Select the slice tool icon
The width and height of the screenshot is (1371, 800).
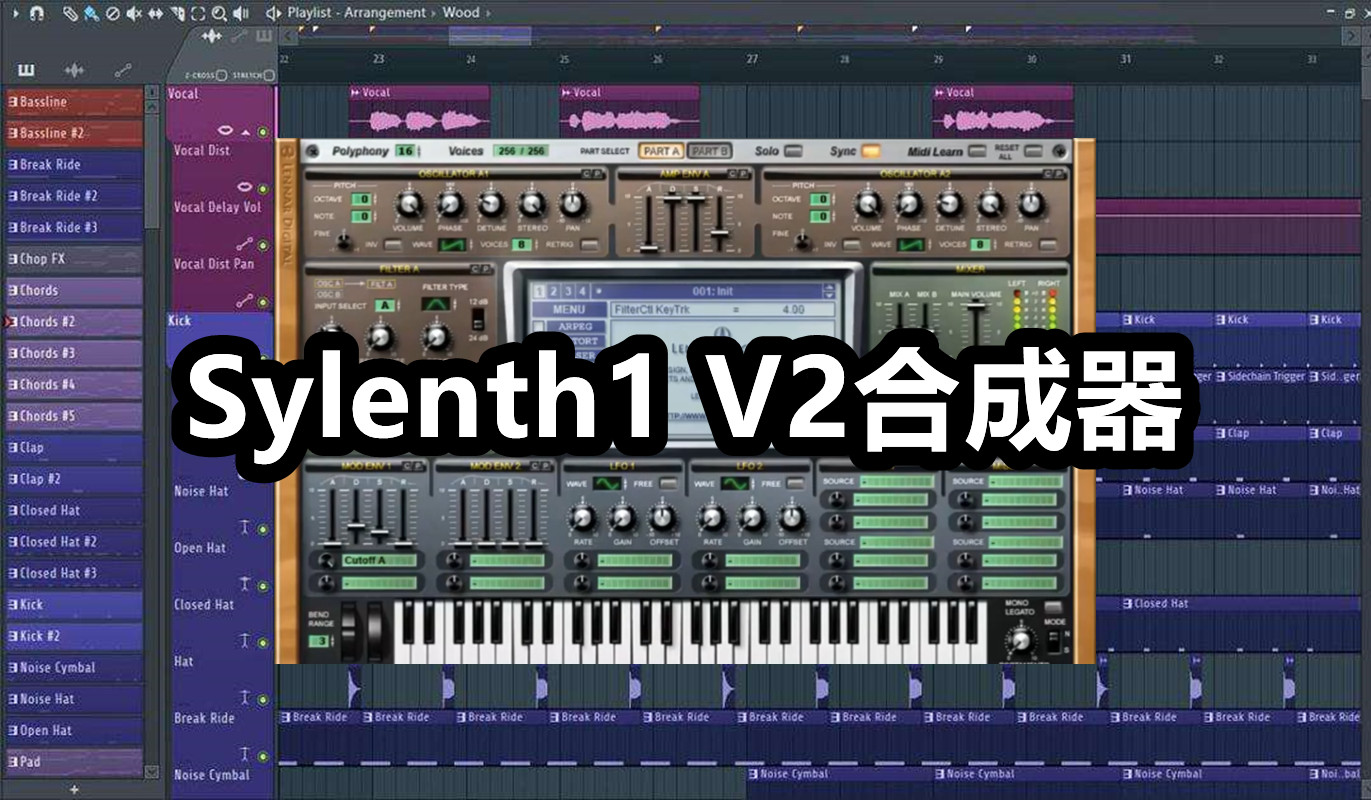click(177, 13)
